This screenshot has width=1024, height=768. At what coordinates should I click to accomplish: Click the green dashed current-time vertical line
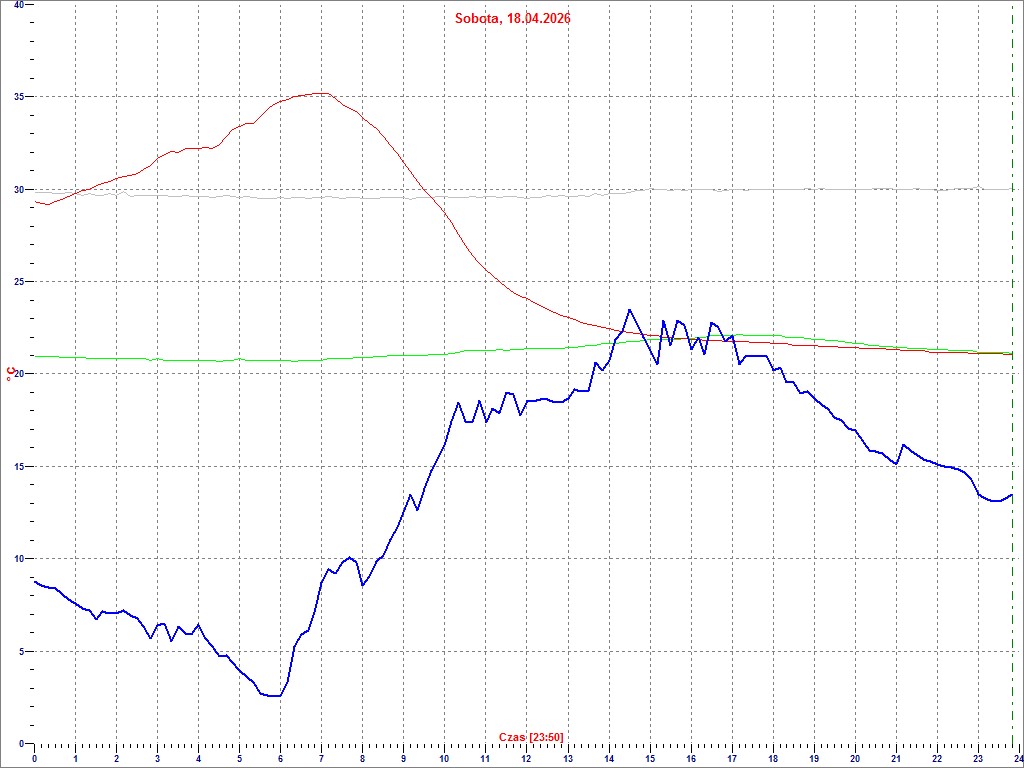(x=1013, y=400)
